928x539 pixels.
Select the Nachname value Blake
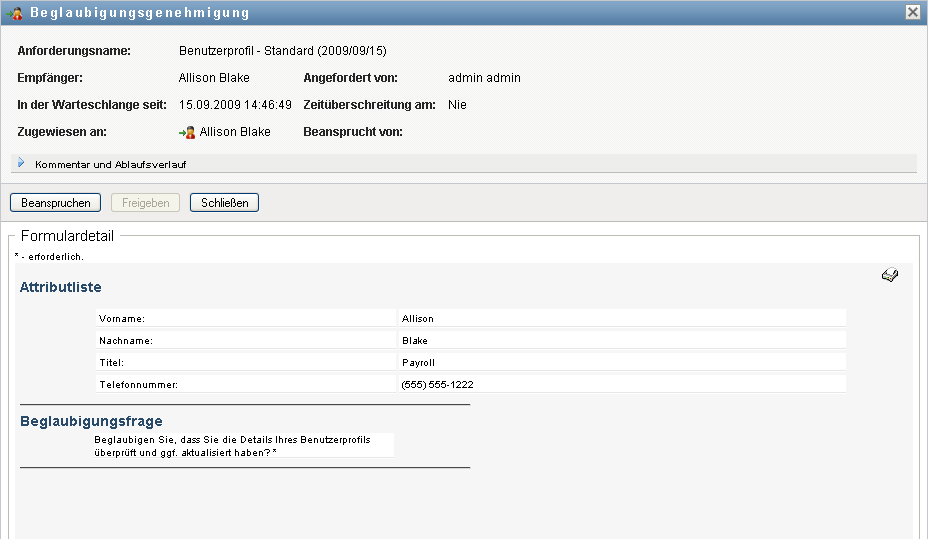click(414, 341)
